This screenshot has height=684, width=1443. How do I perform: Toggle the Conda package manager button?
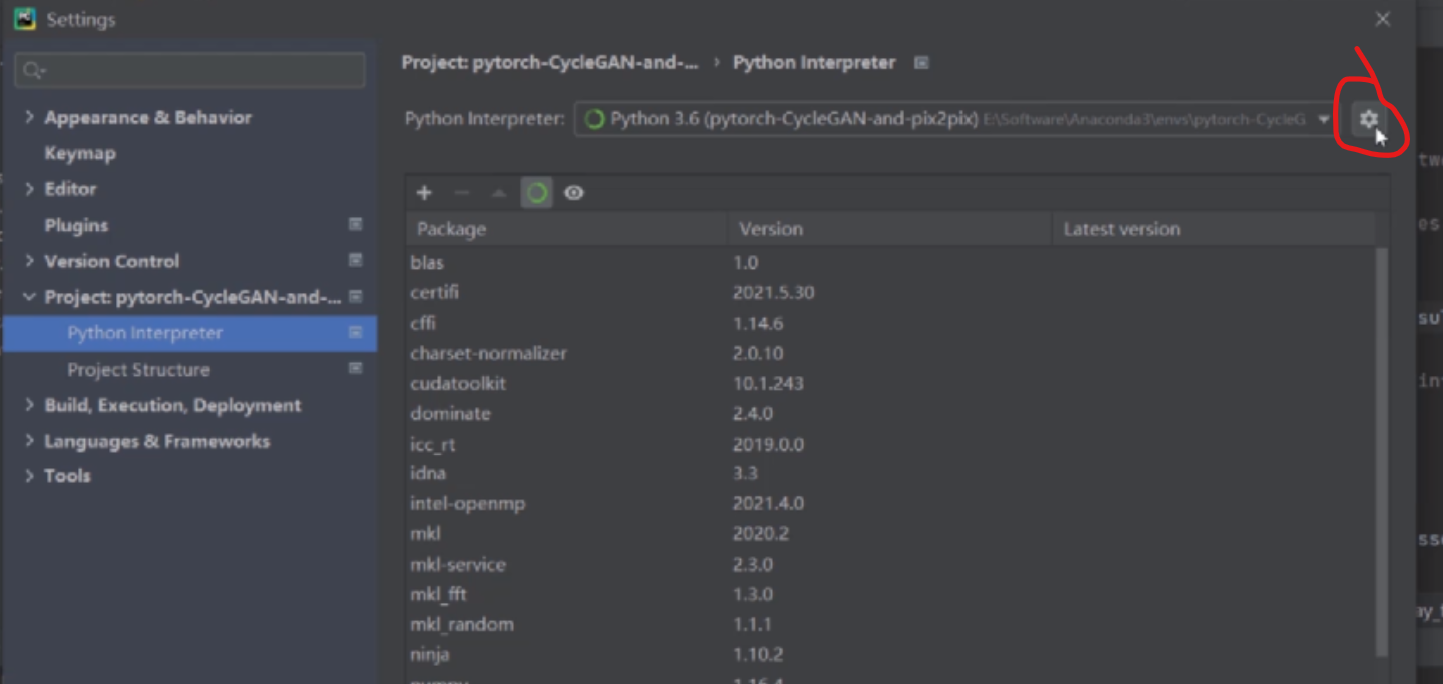click(x=537, y=193)
